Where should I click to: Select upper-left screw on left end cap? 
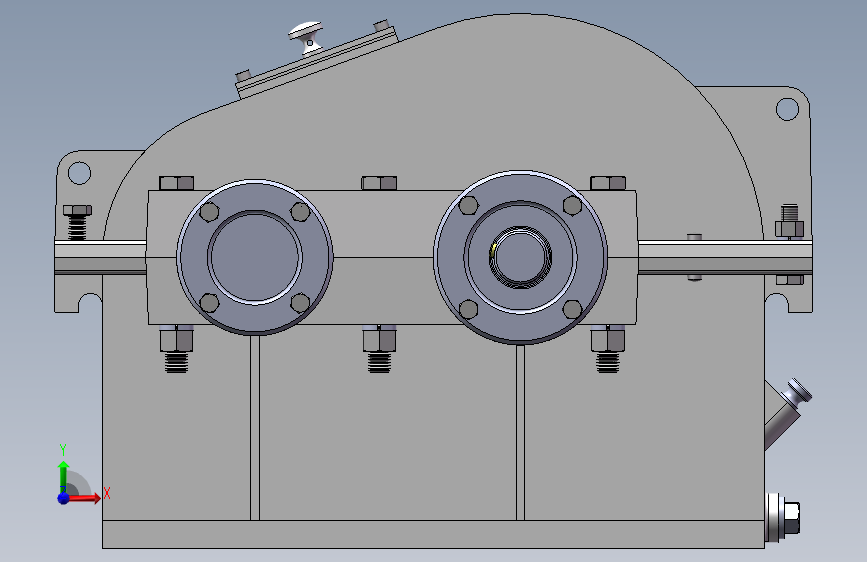(209, 211)
